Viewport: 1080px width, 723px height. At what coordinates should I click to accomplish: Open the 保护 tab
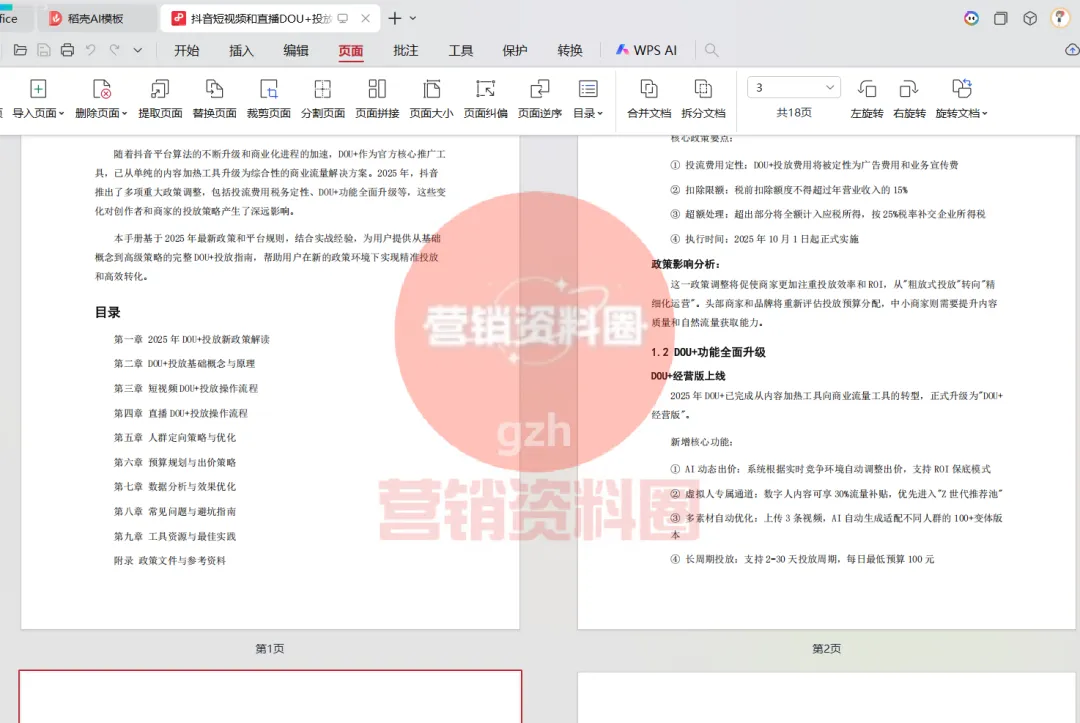(x=515, y=50)
